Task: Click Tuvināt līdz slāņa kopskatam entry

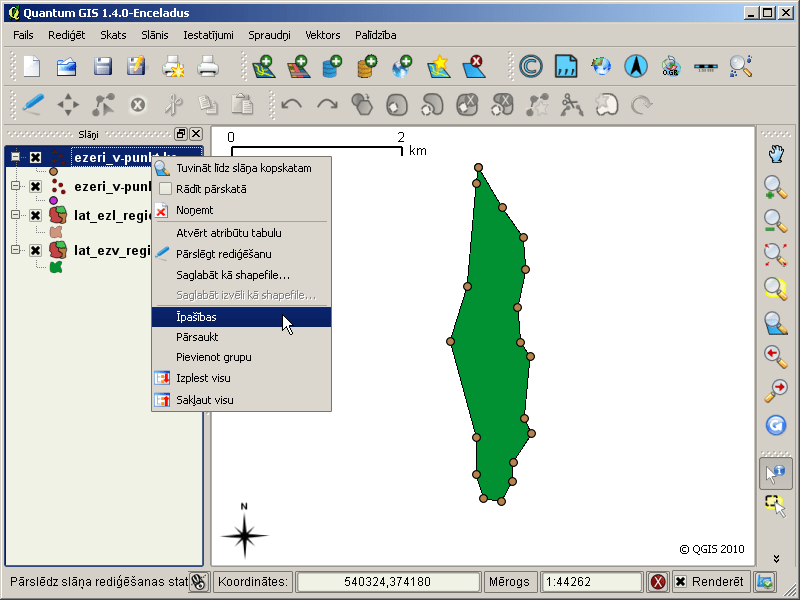Action: click(x=241, y=168)
